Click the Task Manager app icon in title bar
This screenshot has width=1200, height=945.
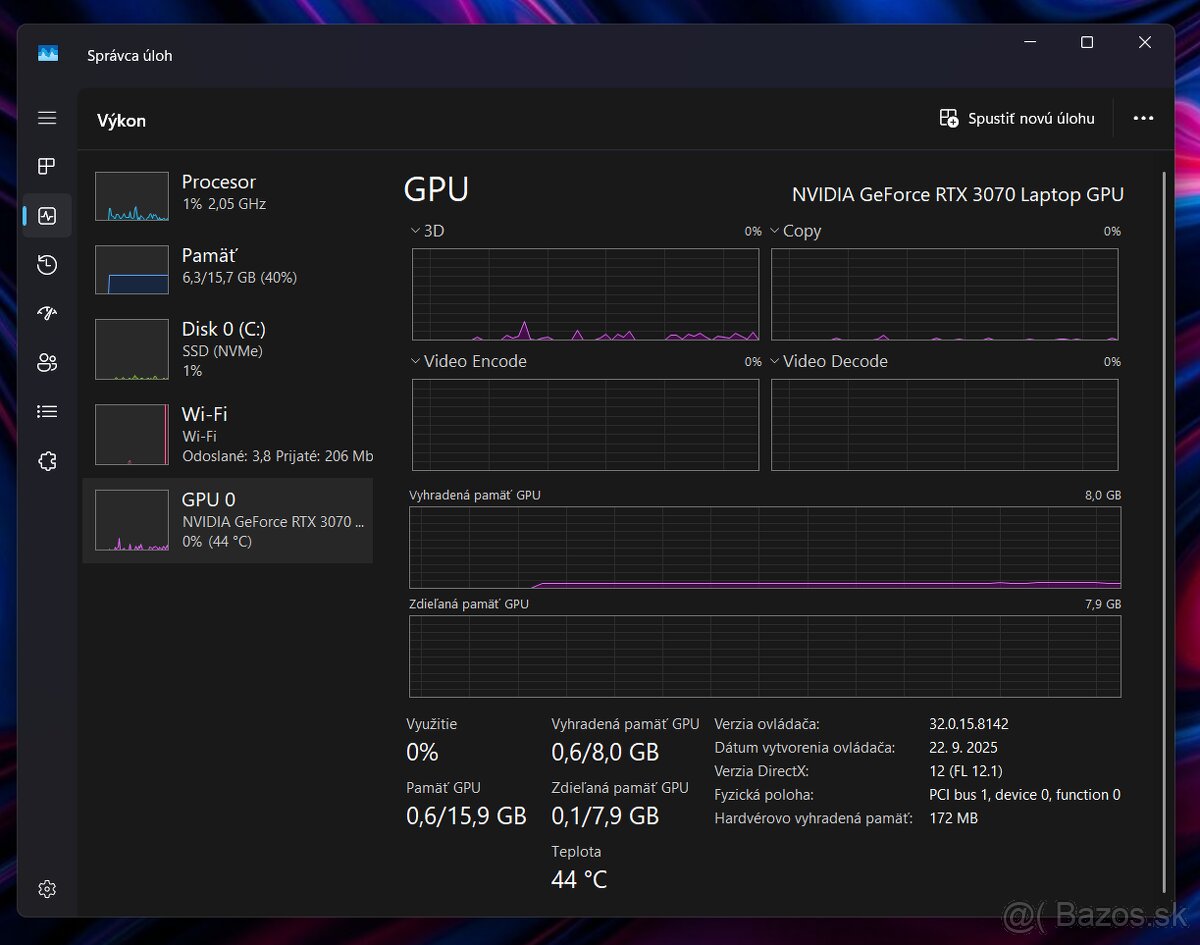(x=48, y=54)
